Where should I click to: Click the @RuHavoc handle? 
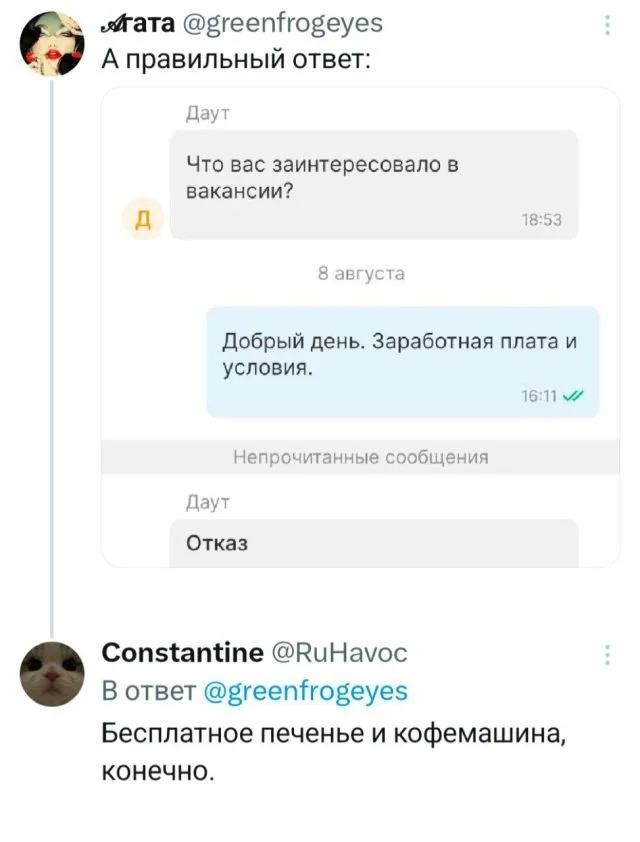point(338,653)
